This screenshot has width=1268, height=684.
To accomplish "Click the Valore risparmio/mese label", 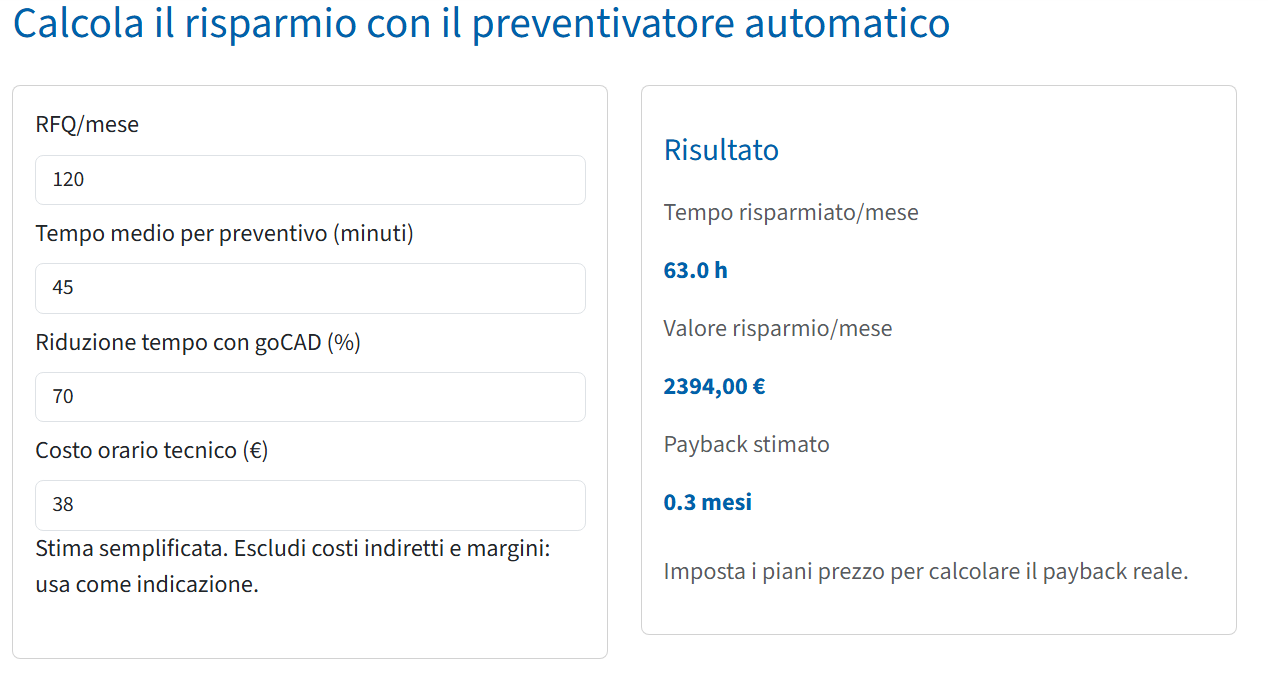I will point(778,328).
